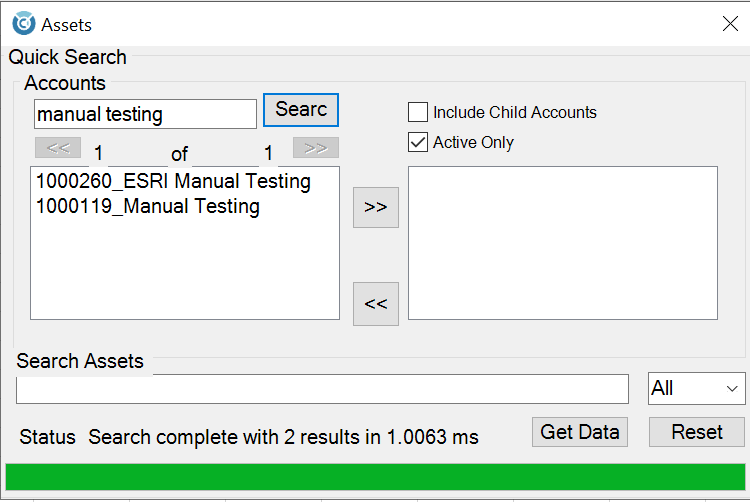Viewport: 750px width, 502px height.
Task: Close the Assets window
Action: click(x=730, y=24)
